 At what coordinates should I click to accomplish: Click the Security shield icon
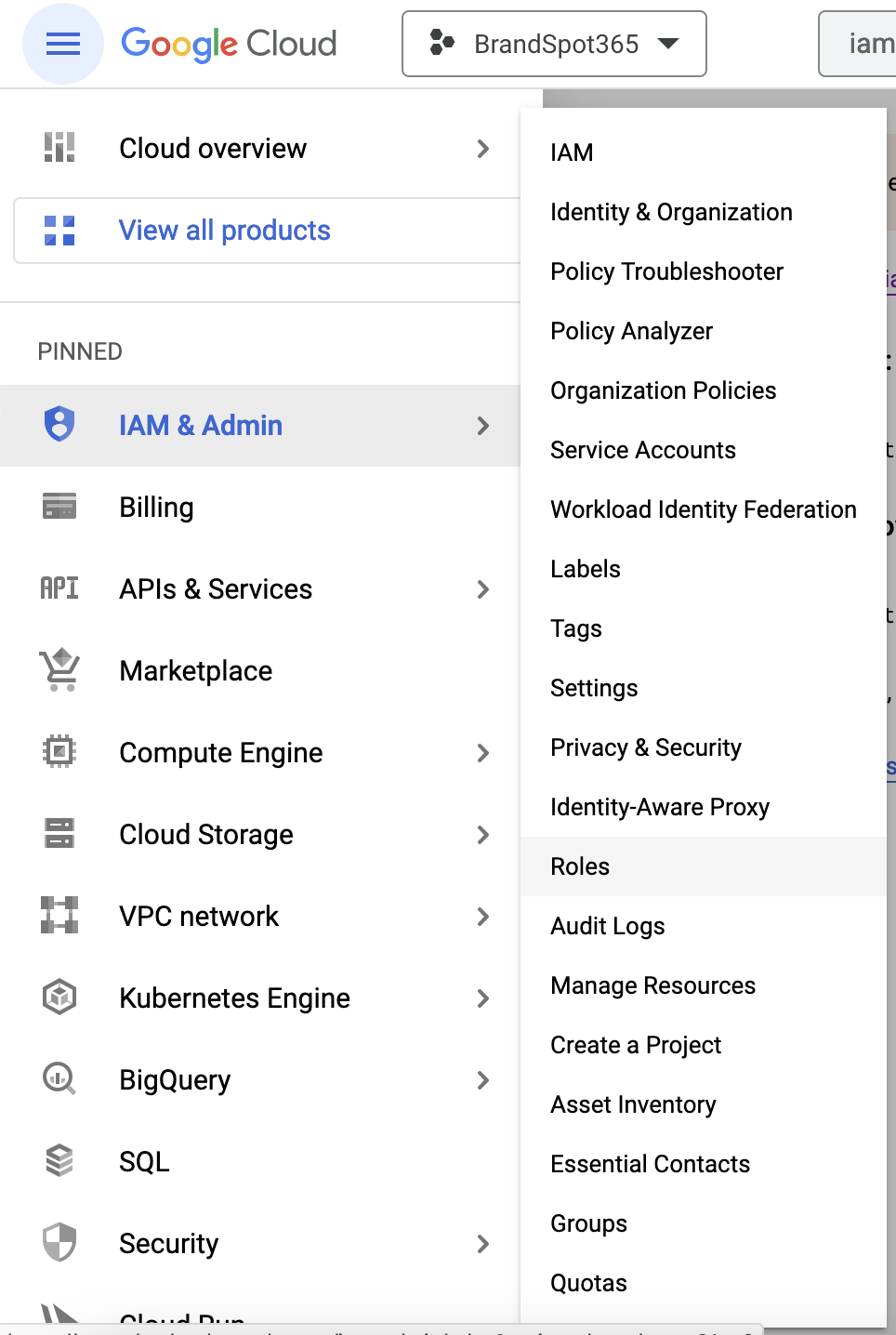59,1242
